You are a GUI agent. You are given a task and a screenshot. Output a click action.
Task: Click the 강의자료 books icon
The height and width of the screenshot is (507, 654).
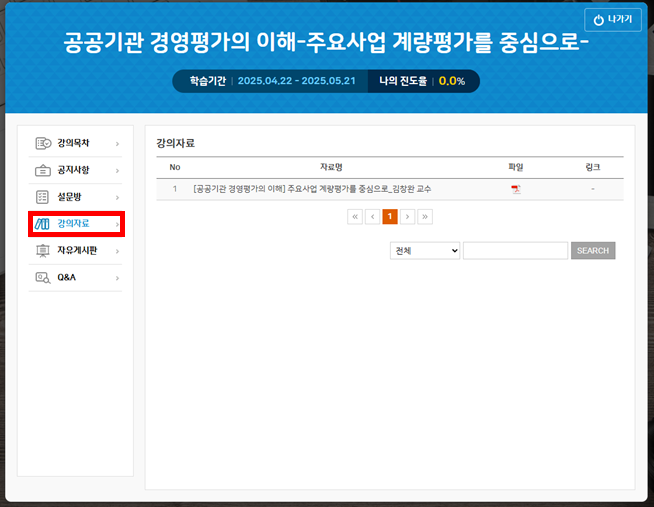(x=42, y=223)
